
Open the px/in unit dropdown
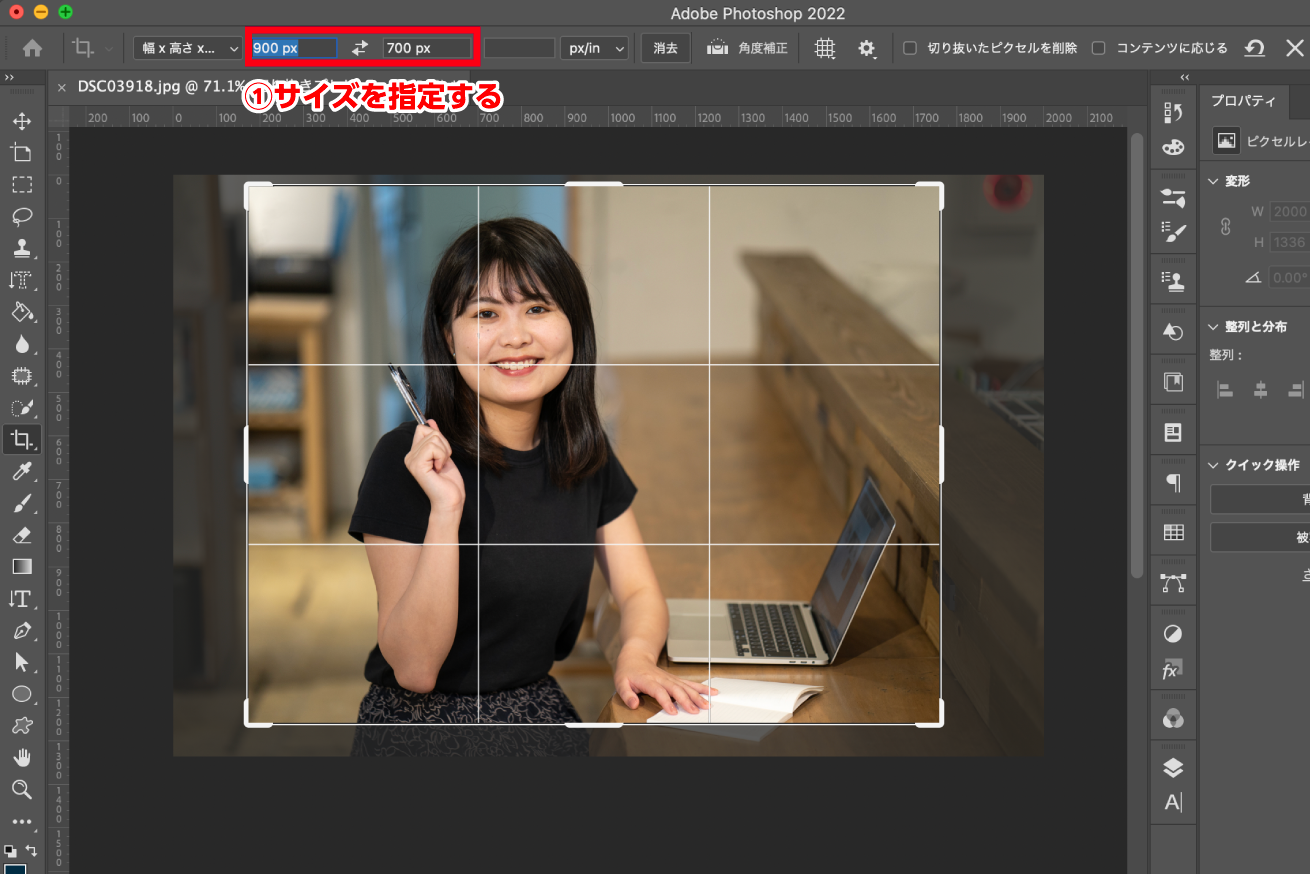pos(594,47)
